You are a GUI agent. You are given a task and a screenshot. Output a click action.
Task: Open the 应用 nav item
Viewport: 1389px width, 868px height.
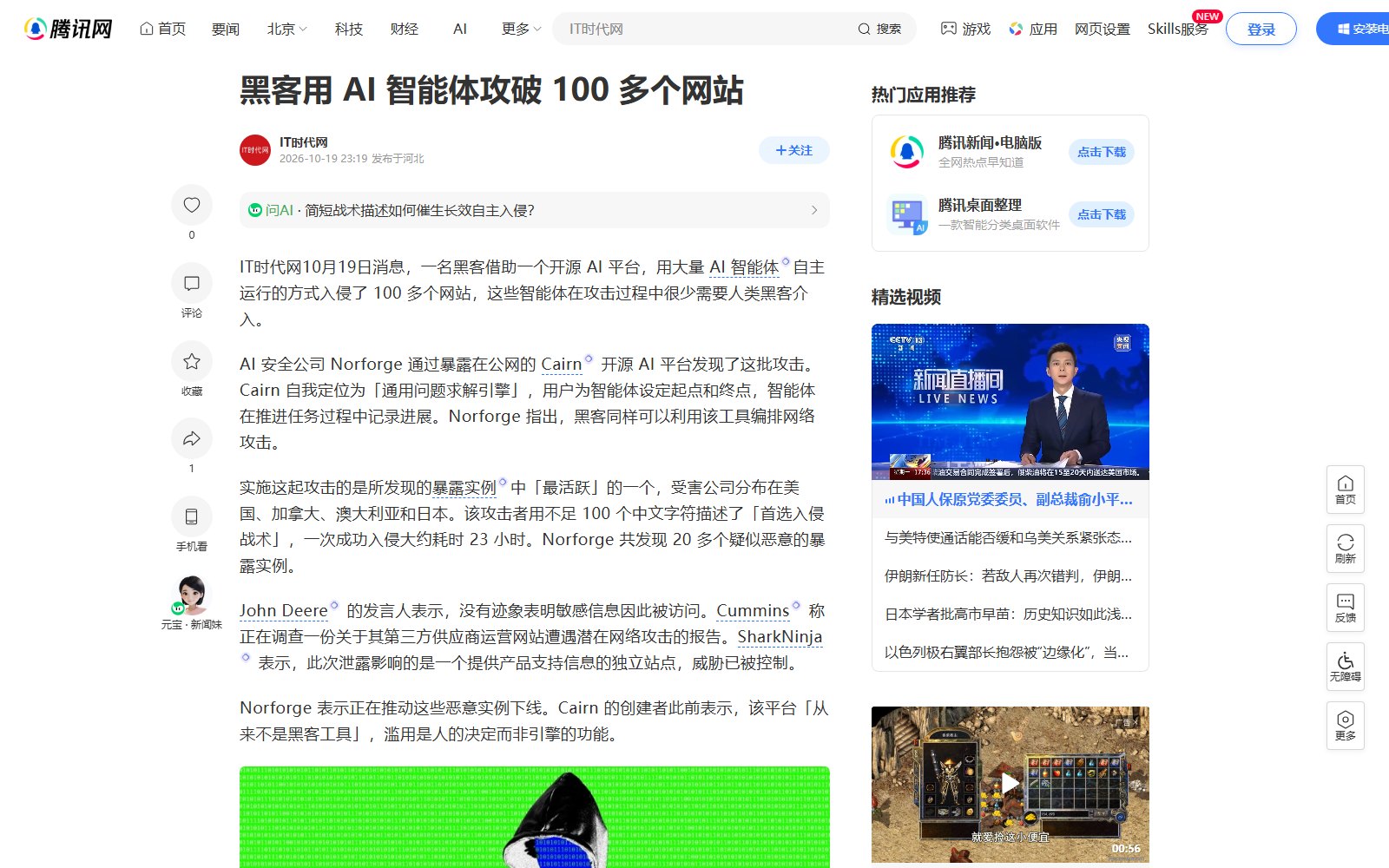(1033, 29)
